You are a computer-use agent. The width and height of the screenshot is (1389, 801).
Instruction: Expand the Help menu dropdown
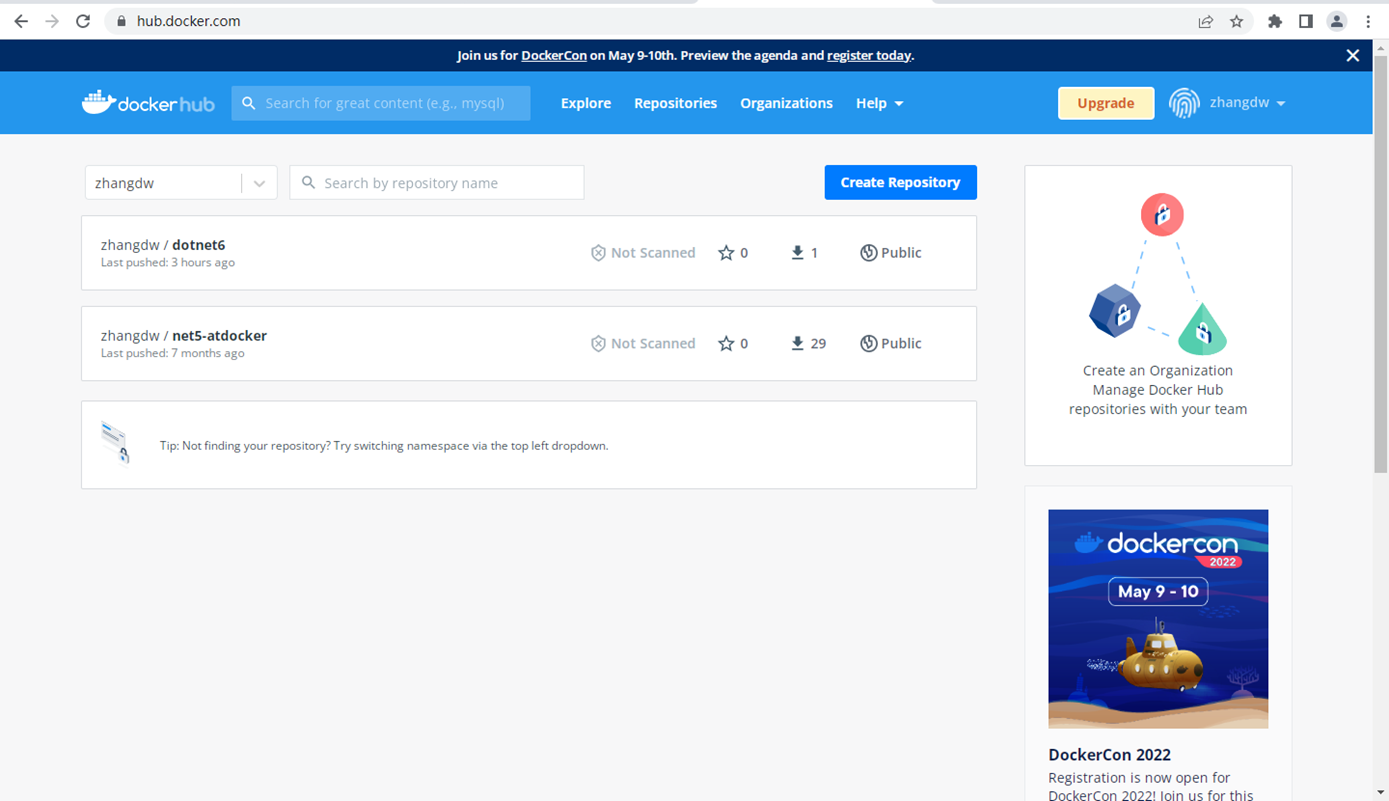click(x=879, y=103)
